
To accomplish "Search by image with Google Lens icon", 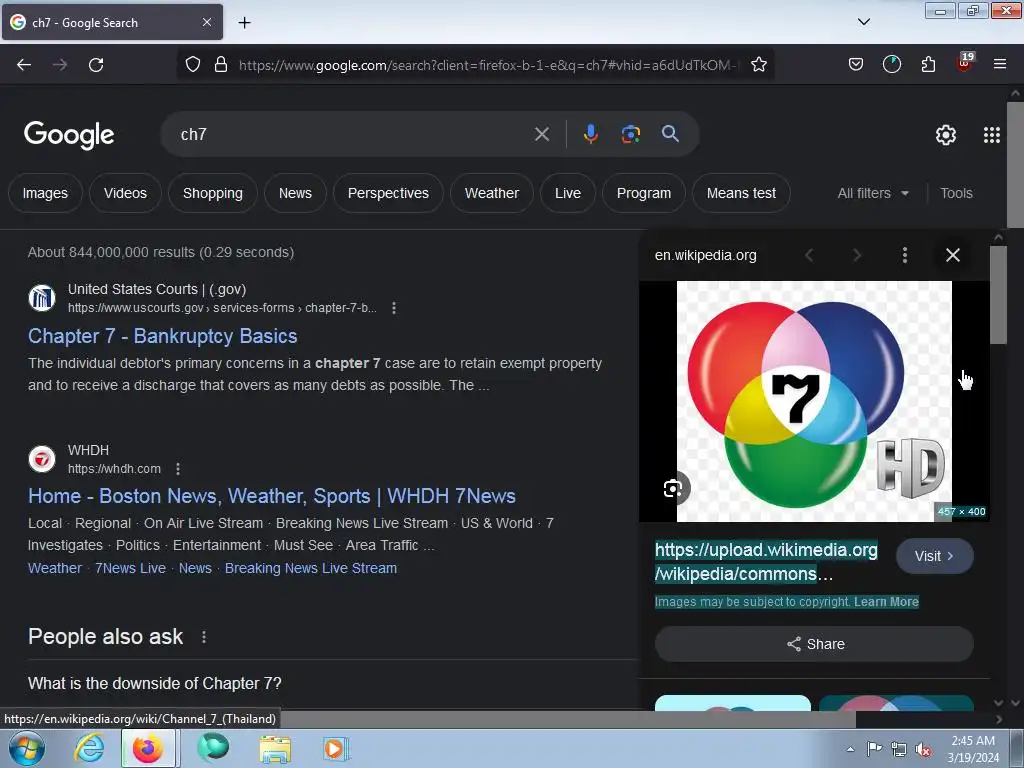I will pyautogui.click(x=630, y=134).
